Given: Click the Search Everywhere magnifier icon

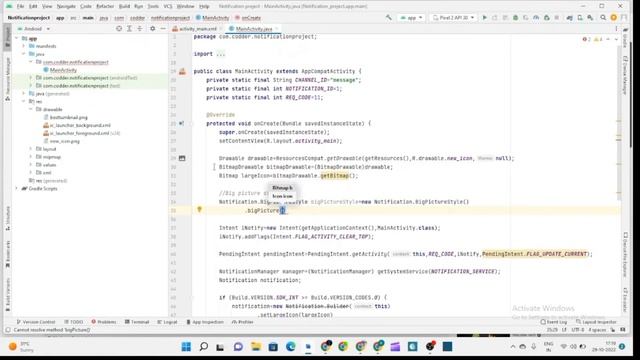Looking at the screenshot, I should [x=603, y=18].
